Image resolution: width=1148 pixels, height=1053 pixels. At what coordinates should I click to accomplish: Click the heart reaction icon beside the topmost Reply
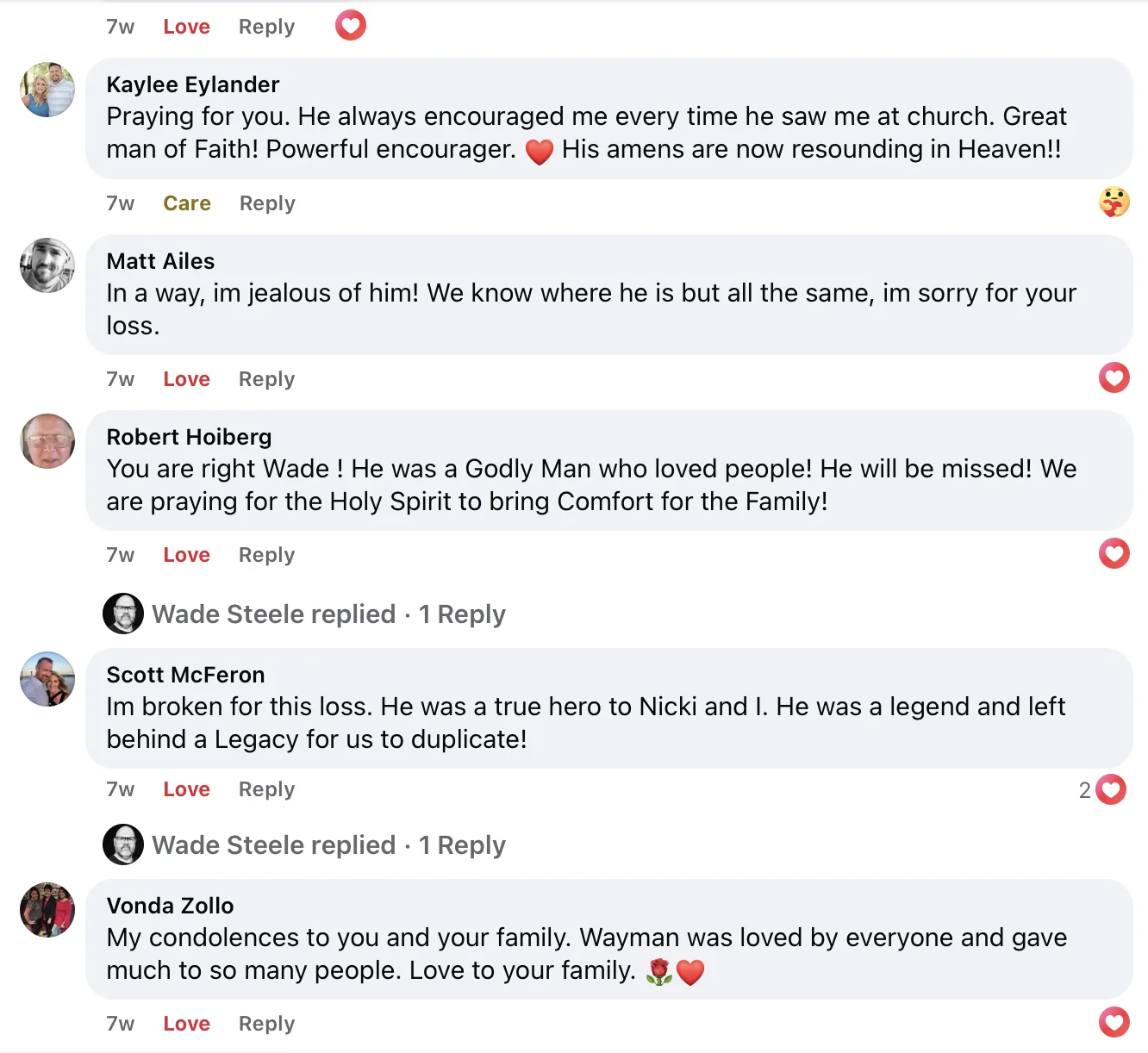point(351,26)
